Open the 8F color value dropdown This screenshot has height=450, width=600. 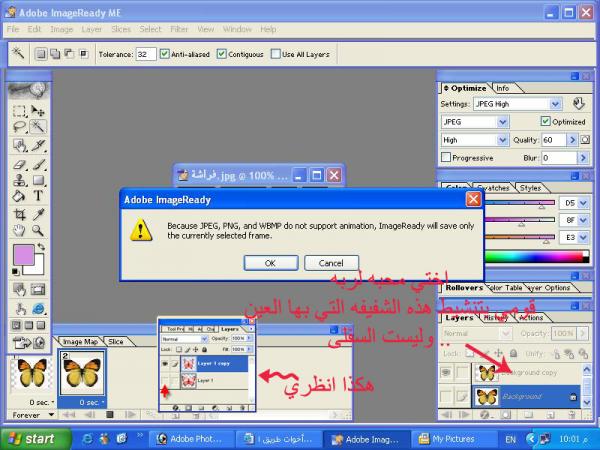point(583,220)
